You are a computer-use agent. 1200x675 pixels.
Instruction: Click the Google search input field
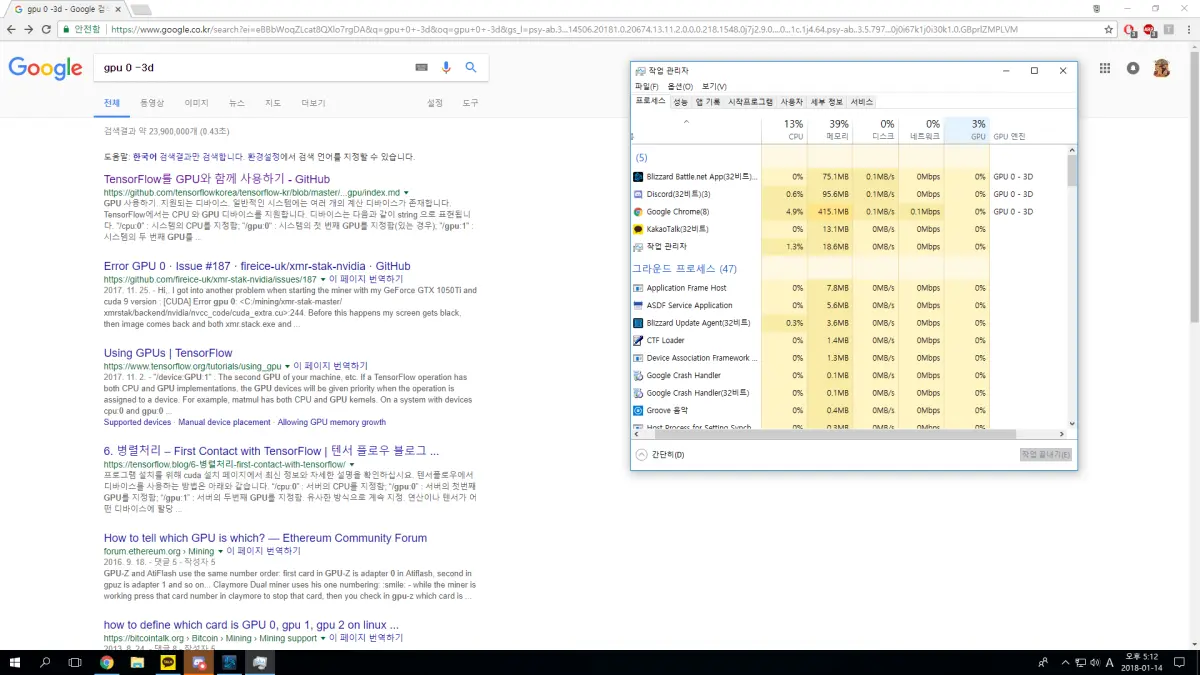pyautogui.click(x=250, y=68)
